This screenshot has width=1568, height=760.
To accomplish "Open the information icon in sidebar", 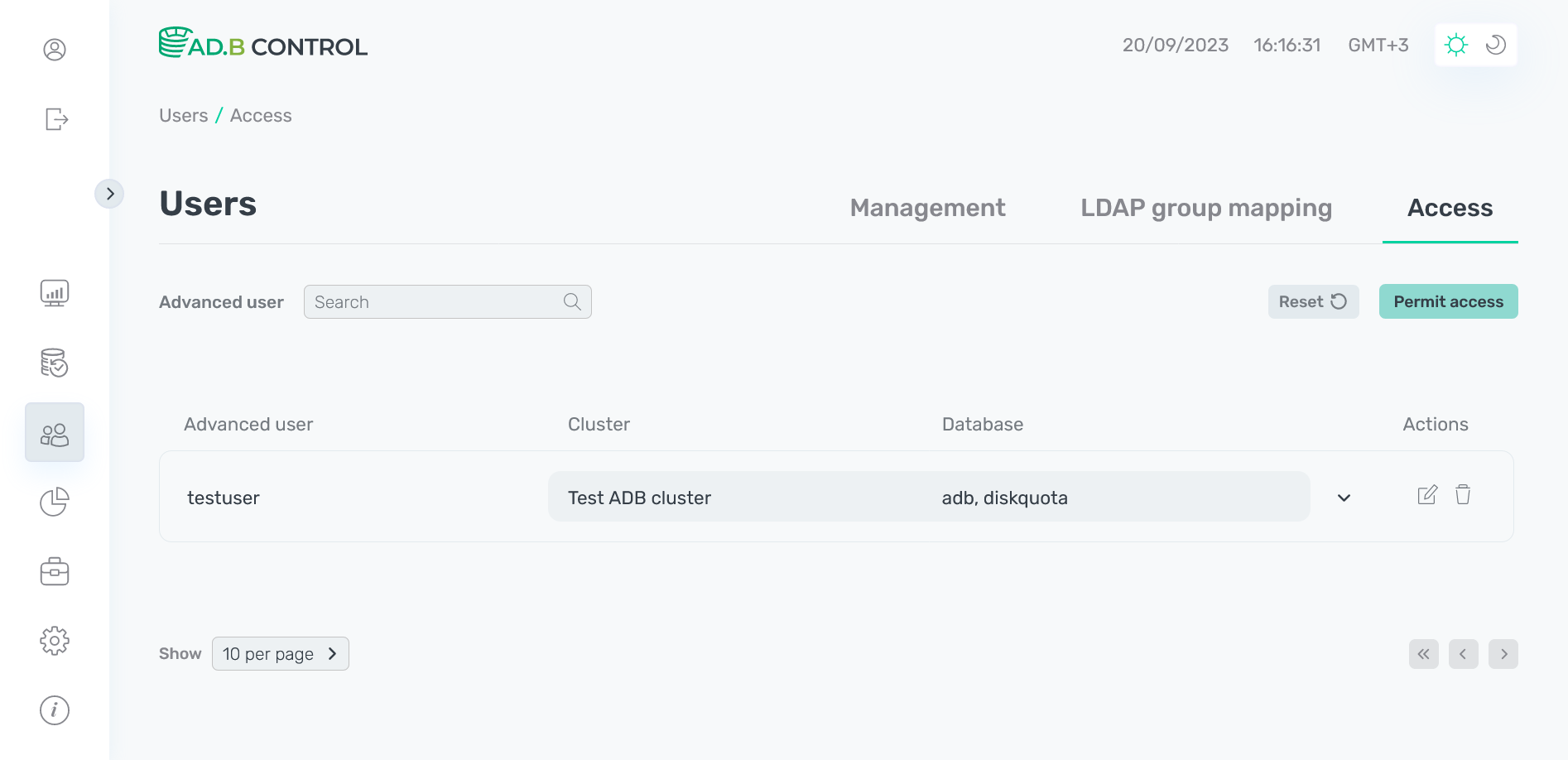I will 55,710.
